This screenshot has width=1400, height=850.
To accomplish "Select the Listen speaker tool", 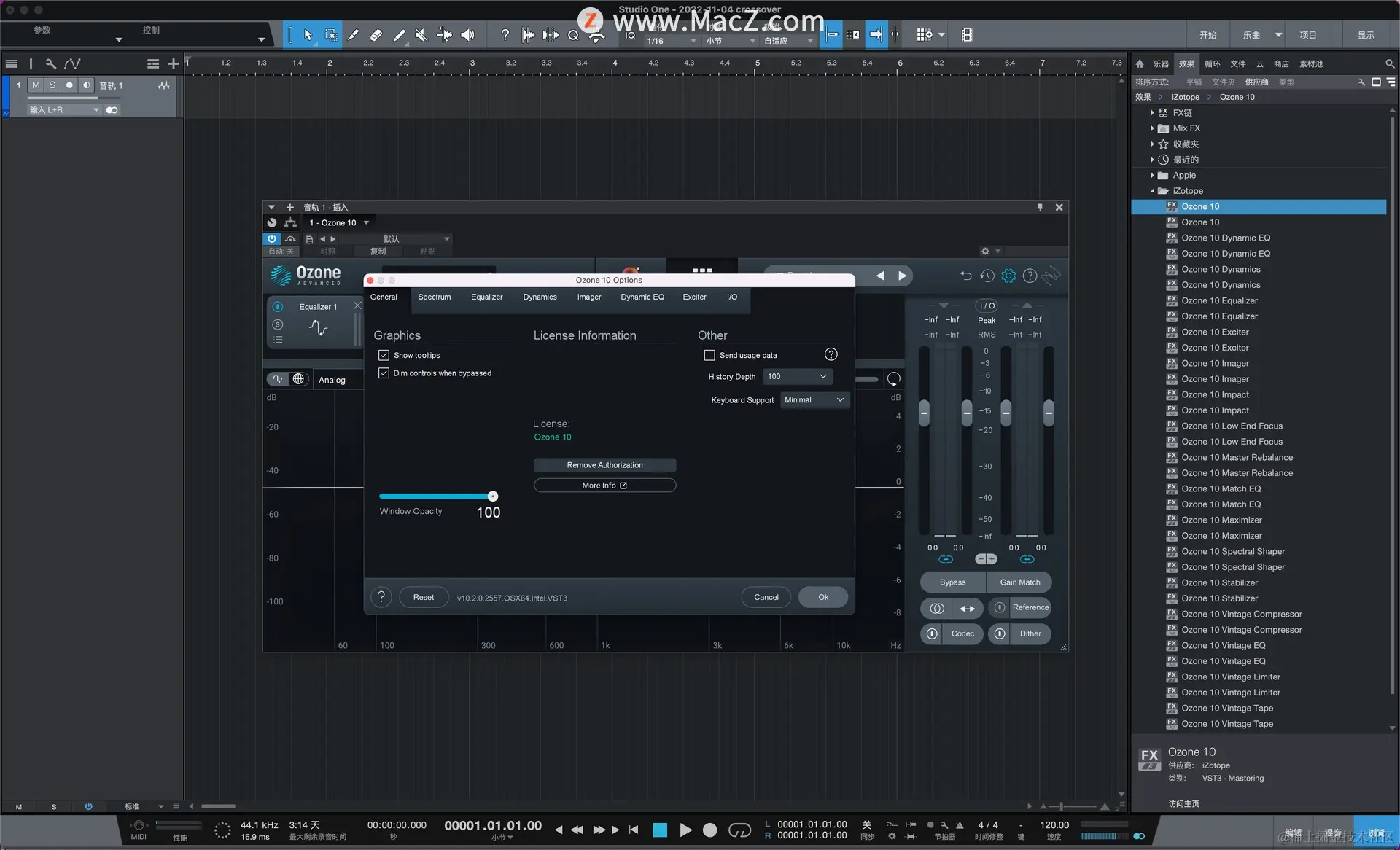I will tap(467, 34).
